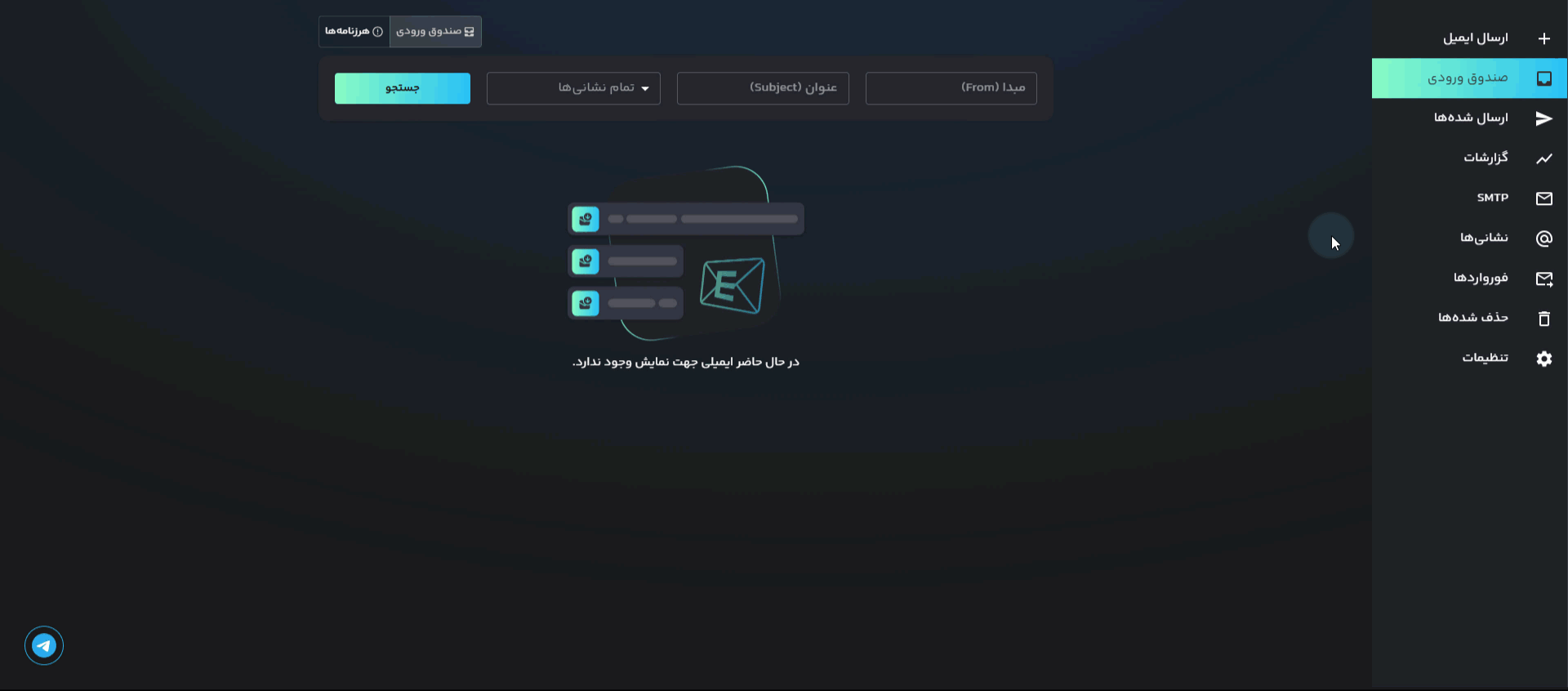Go to ارسال شده‌ها sent items
This screenshot has height=691, width=1568.
point(1469,118)
